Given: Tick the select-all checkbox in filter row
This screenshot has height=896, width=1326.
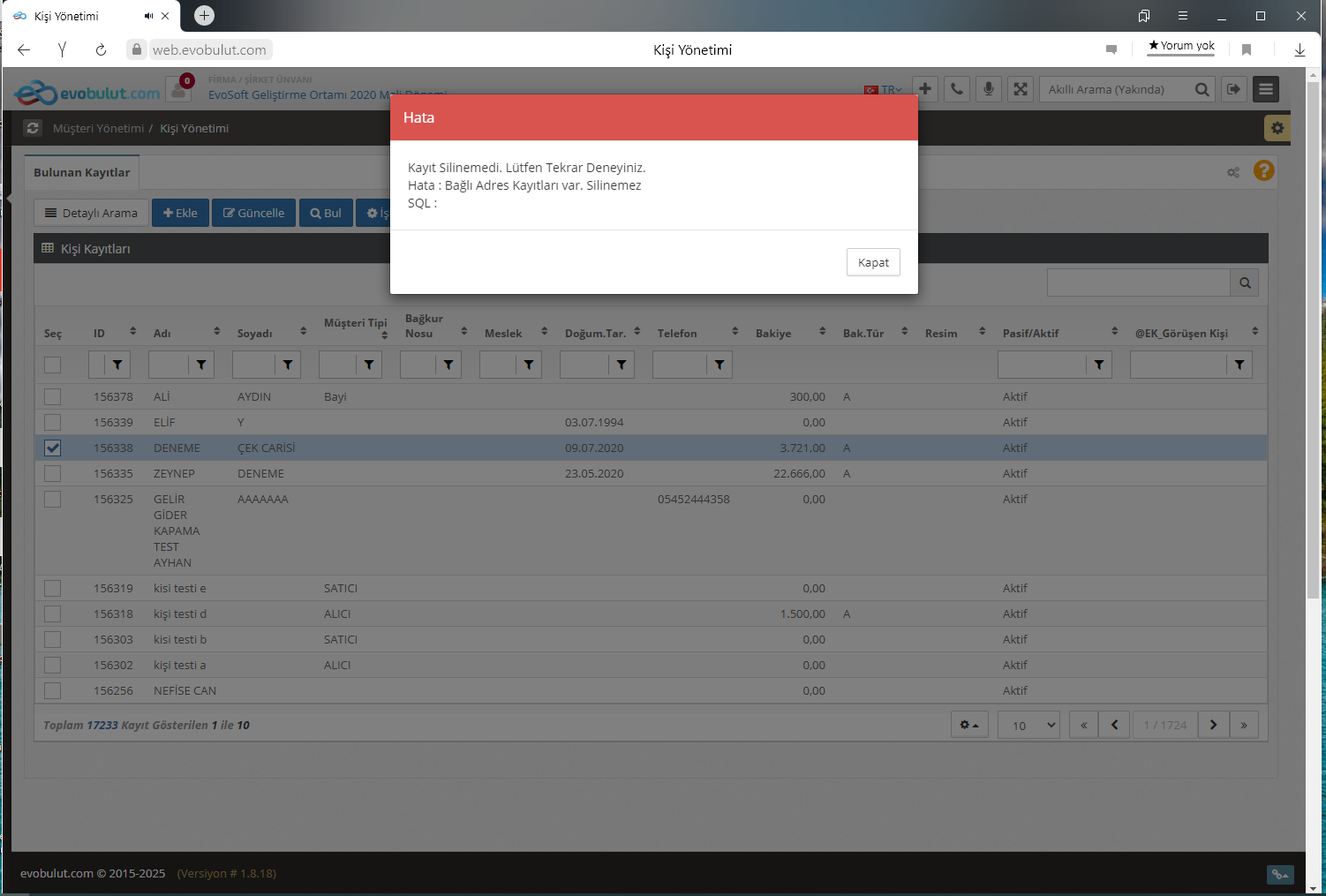Looking at the screenshot, I should click(x=53, y=365).
